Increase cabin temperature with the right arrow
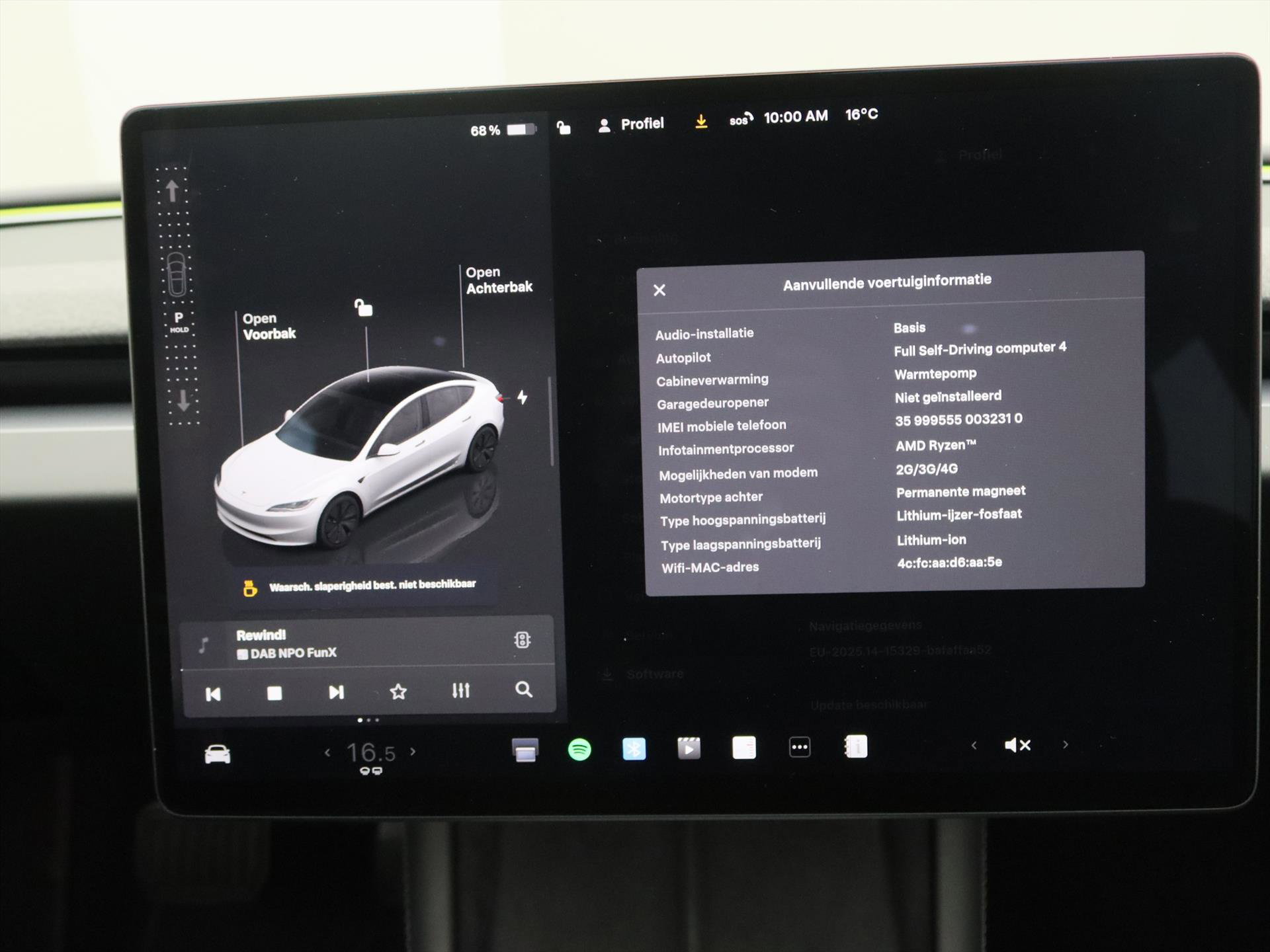 (x=413, y=752)
